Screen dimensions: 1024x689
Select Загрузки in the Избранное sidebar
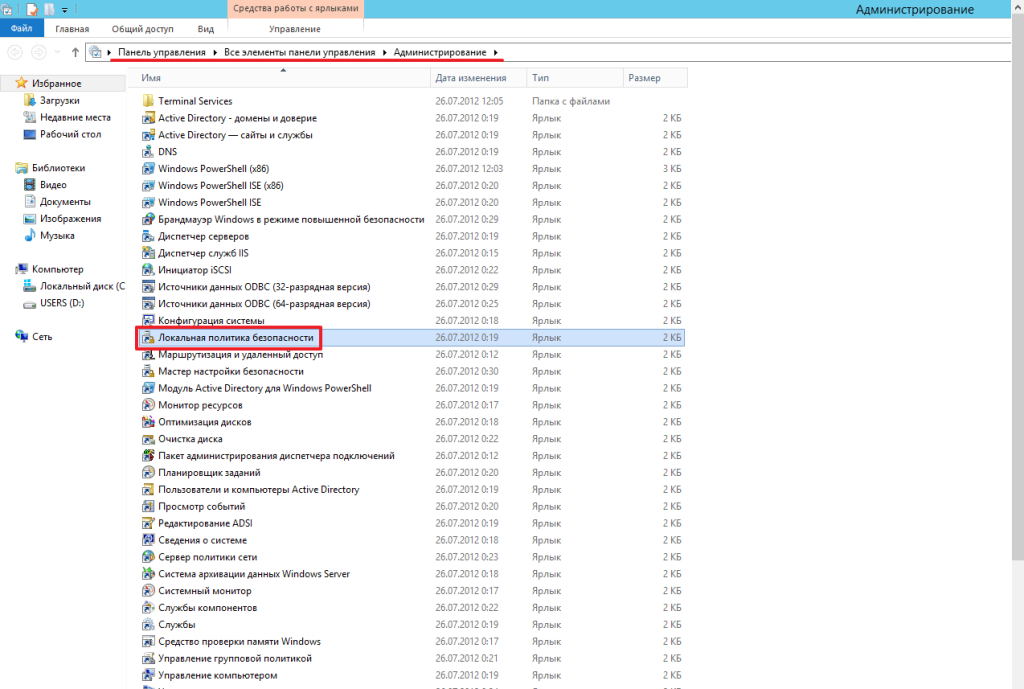59,101
